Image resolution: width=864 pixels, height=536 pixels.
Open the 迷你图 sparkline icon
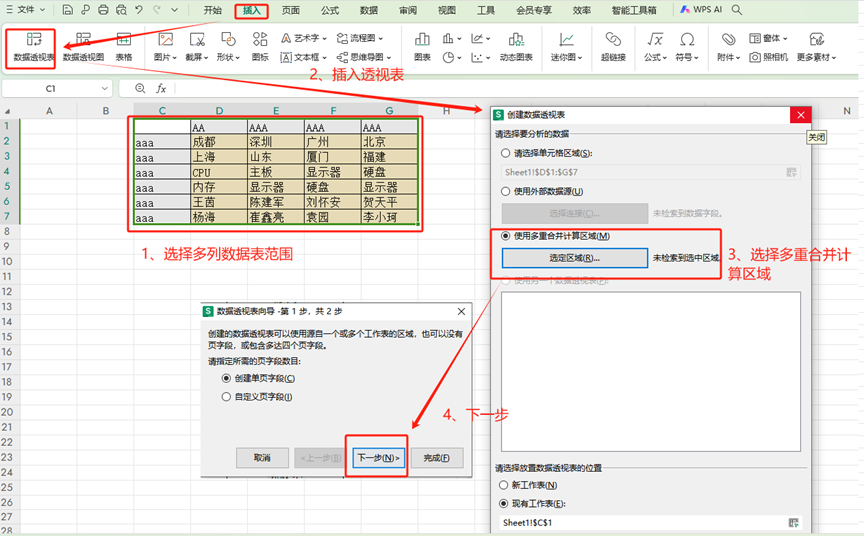point(566,40)
